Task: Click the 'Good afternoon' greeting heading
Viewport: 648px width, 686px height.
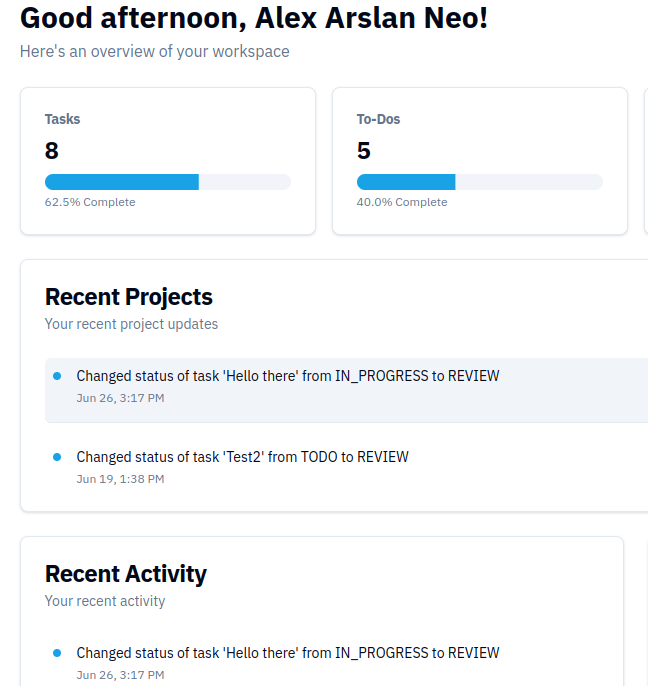Action: coord(254,17)
